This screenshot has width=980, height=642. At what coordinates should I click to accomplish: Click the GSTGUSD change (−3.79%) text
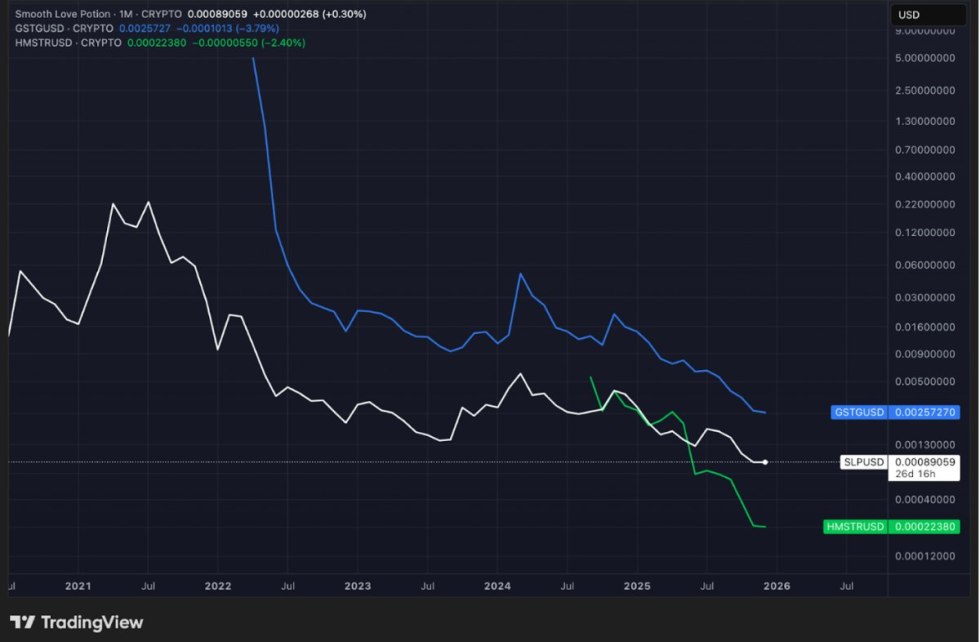[x=258, y=28]
